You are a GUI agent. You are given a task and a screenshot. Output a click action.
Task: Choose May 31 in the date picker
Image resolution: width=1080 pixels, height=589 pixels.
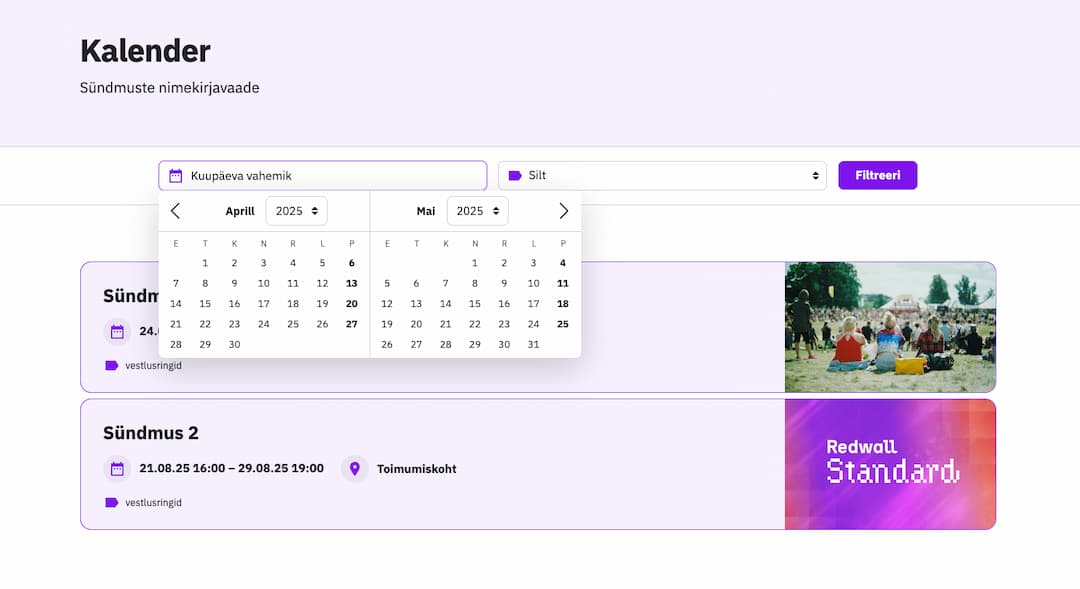(533, 344)
